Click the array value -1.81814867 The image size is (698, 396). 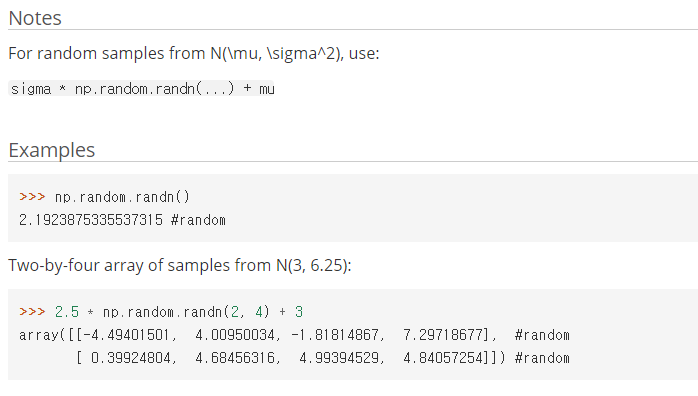(x=335, y=335)
